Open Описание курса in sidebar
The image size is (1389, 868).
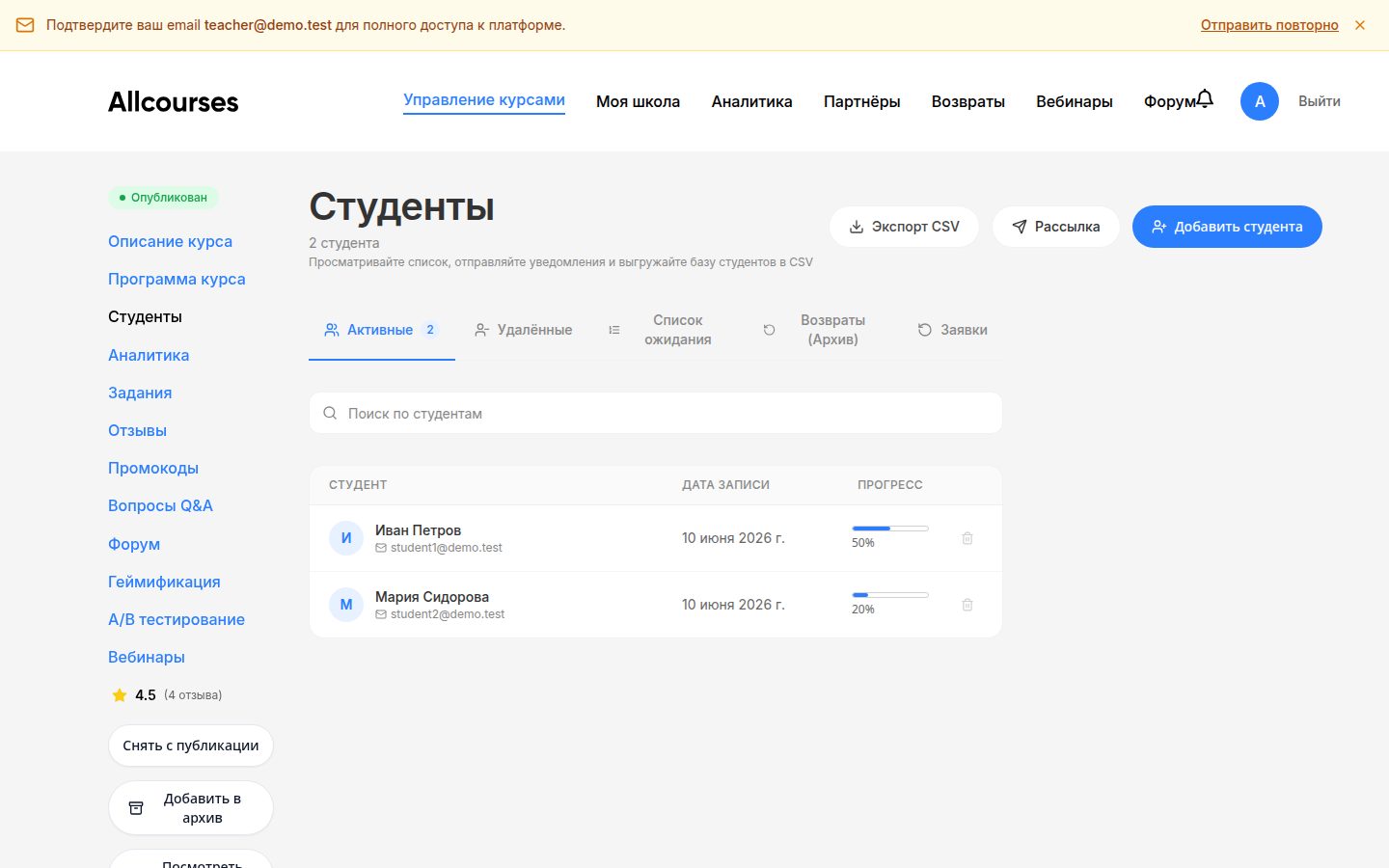point(170,241)
